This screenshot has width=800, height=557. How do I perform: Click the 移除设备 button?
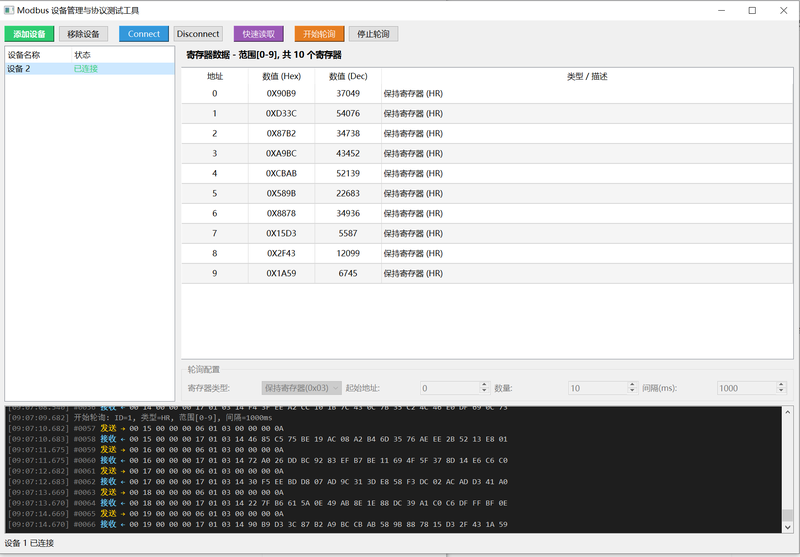pos(83,34)
